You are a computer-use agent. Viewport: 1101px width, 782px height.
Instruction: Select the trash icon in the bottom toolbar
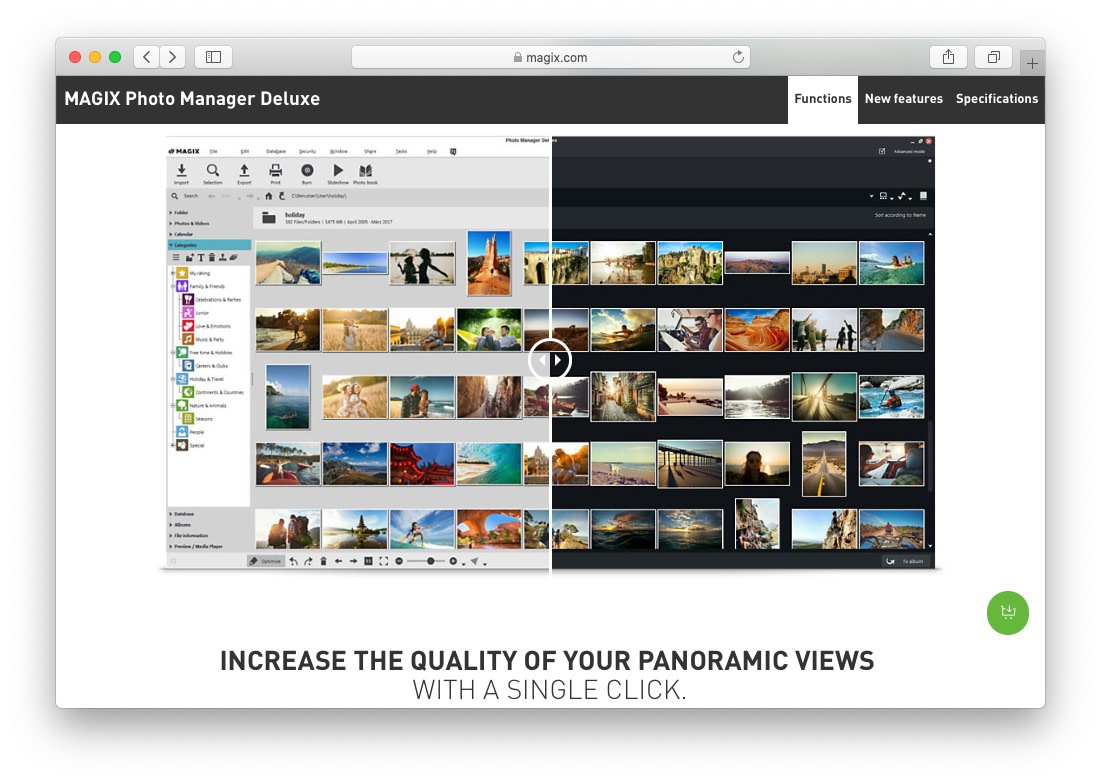point(324,560)
